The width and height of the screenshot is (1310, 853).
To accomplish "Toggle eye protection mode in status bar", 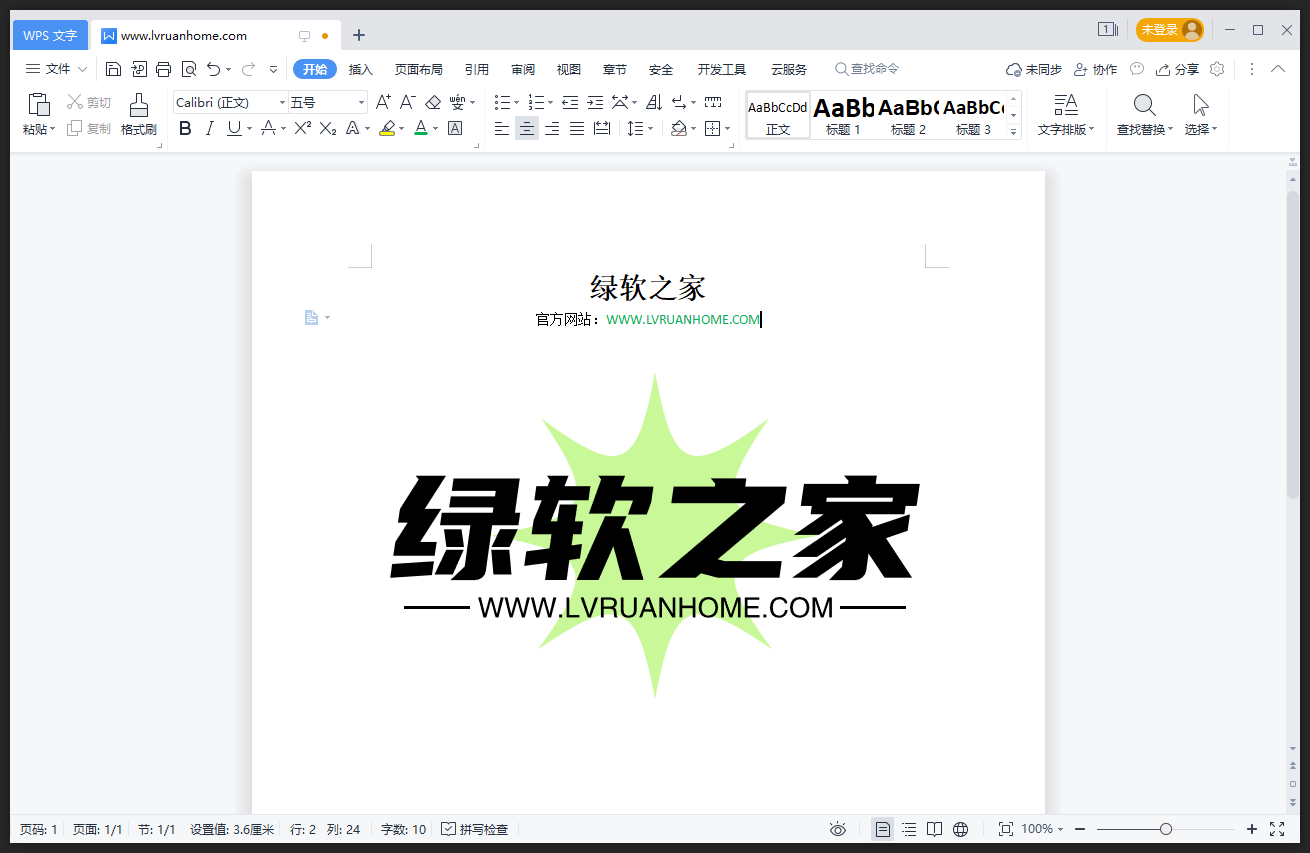I will tap(838, 829).
